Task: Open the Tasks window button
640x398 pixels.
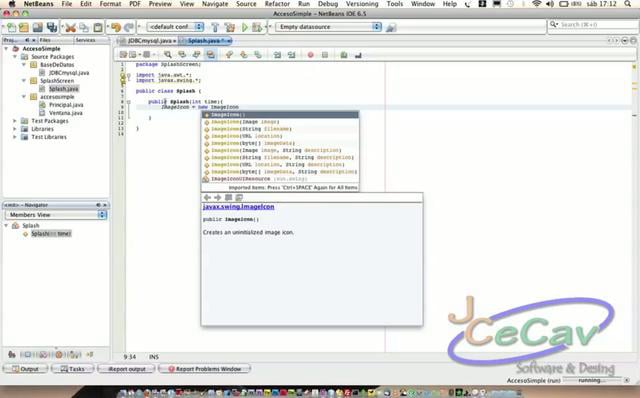Action: tap(73, 369)
